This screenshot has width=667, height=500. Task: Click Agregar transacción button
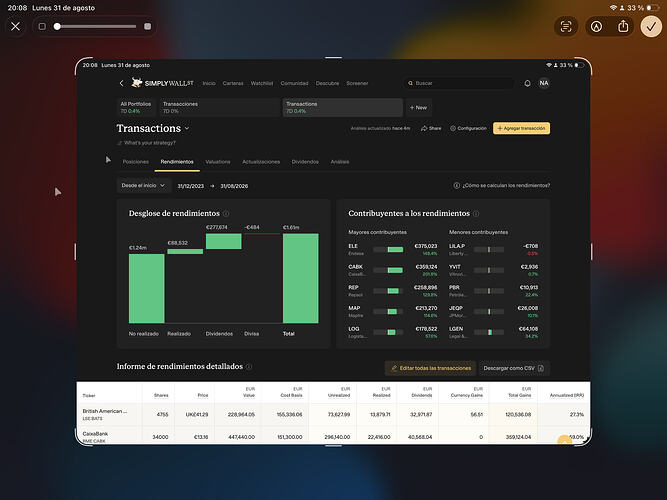(x=522, y=128)
